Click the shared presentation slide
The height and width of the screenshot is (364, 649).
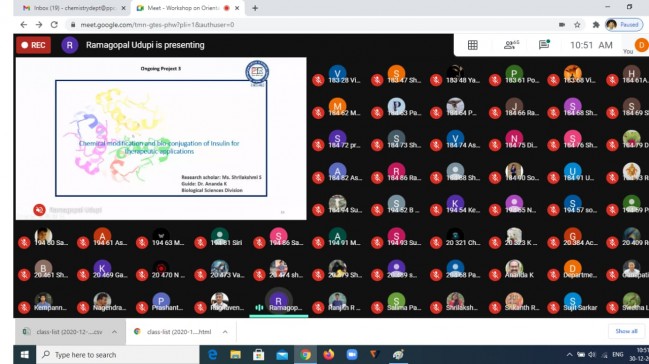click(x=161, y=138)
